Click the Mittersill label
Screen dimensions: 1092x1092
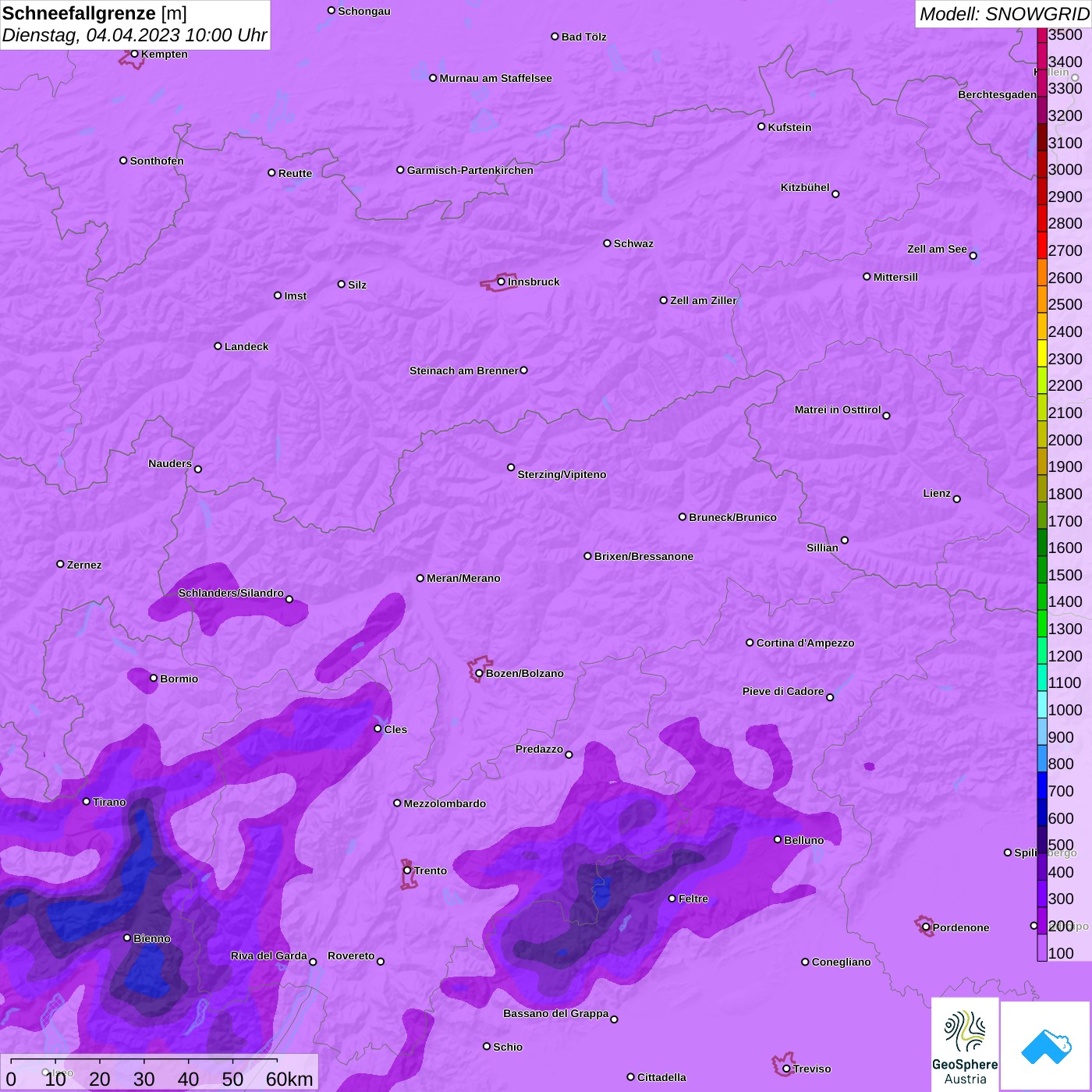[x=895, y=277]
